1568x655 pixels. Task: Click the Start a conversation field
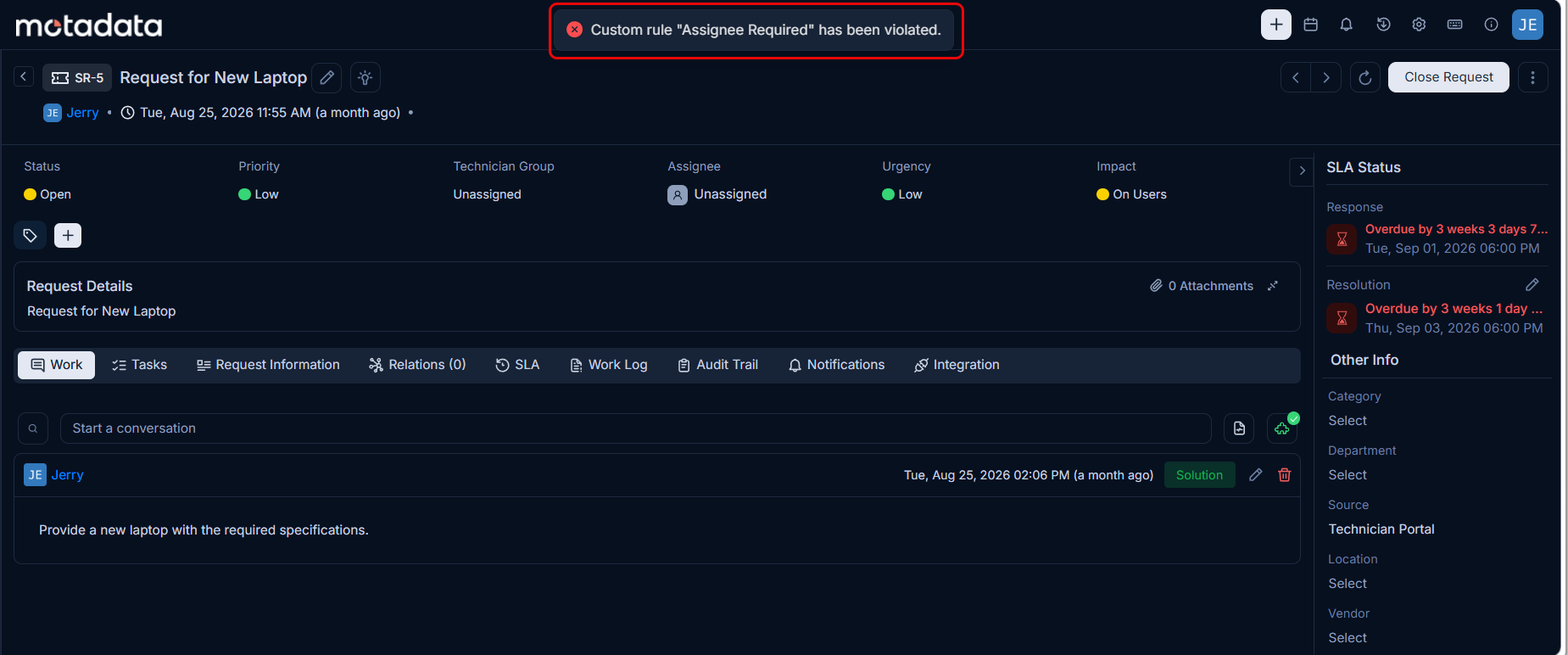[x=635, y=428]
